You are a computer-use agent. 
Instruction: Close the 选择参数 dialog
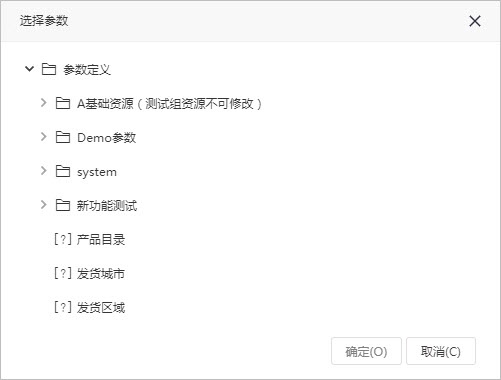pos(475,21)
